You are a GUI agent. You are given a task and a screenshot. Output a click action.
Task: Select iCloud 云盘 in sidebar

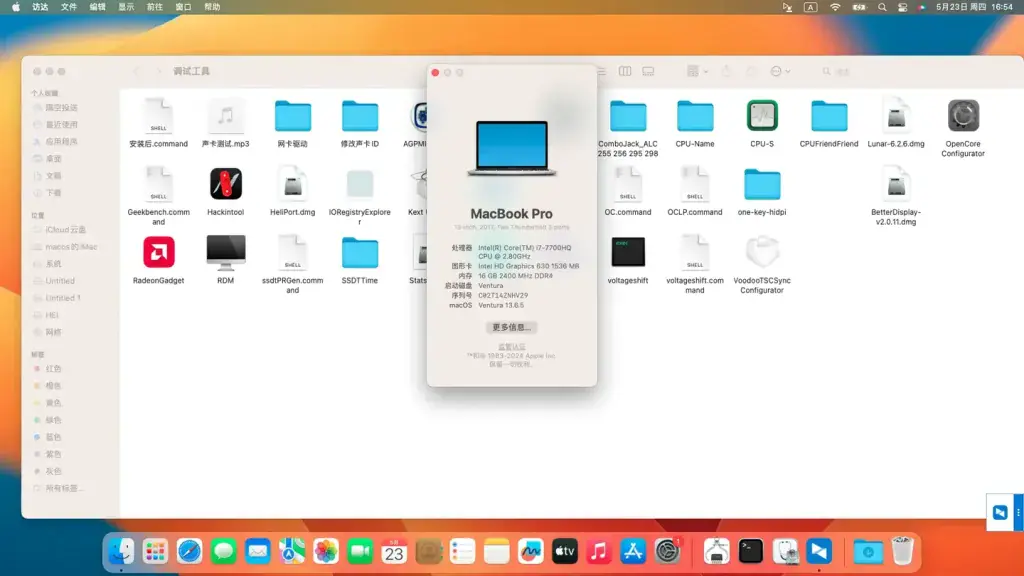click(65, 230)
